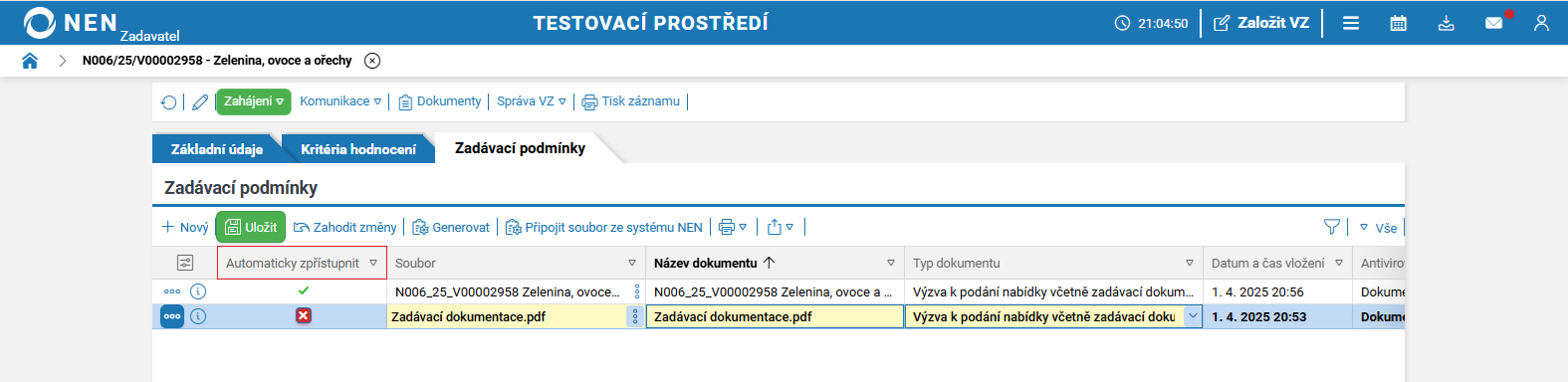Click Název dokumentu cell N006_25_V00002958 Zelenina

[774, 292]
